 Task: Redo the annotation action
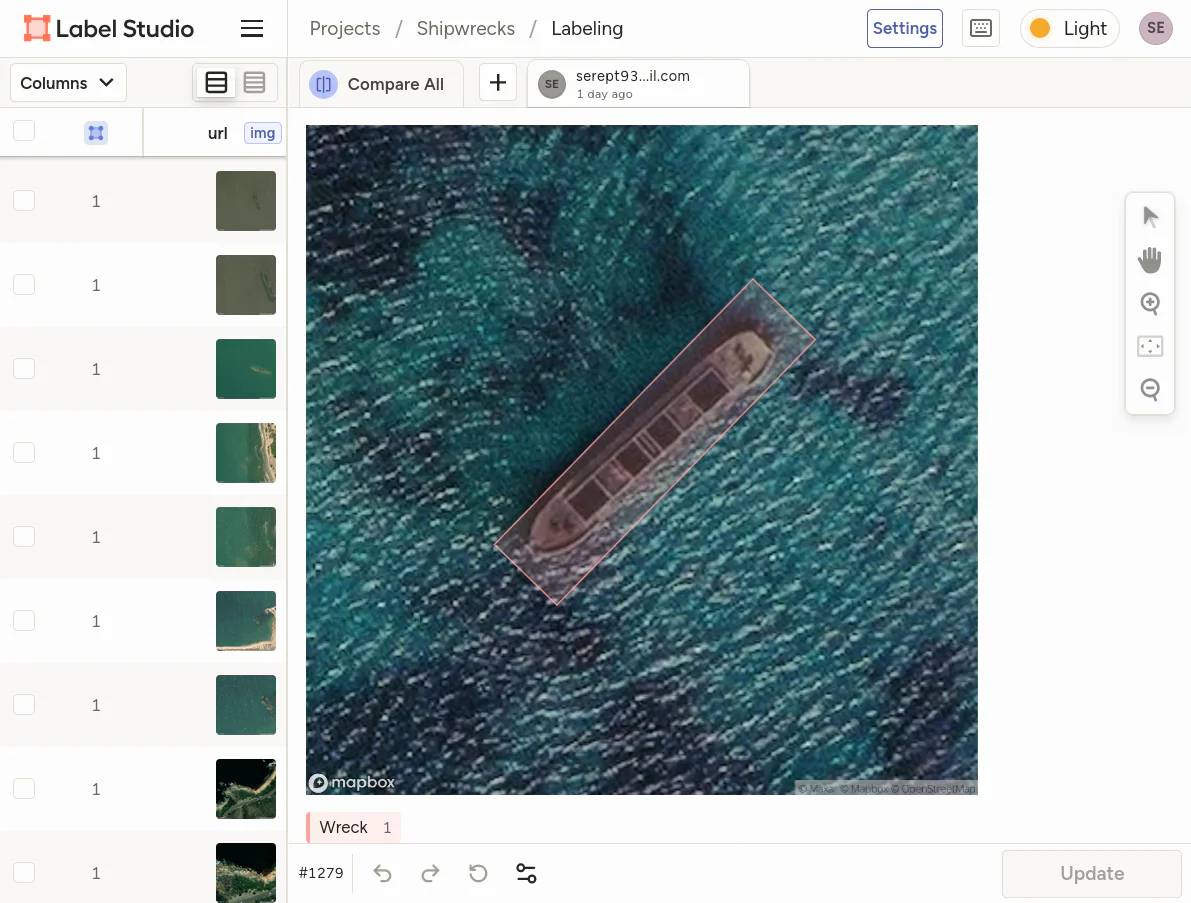tap(430, 873)
